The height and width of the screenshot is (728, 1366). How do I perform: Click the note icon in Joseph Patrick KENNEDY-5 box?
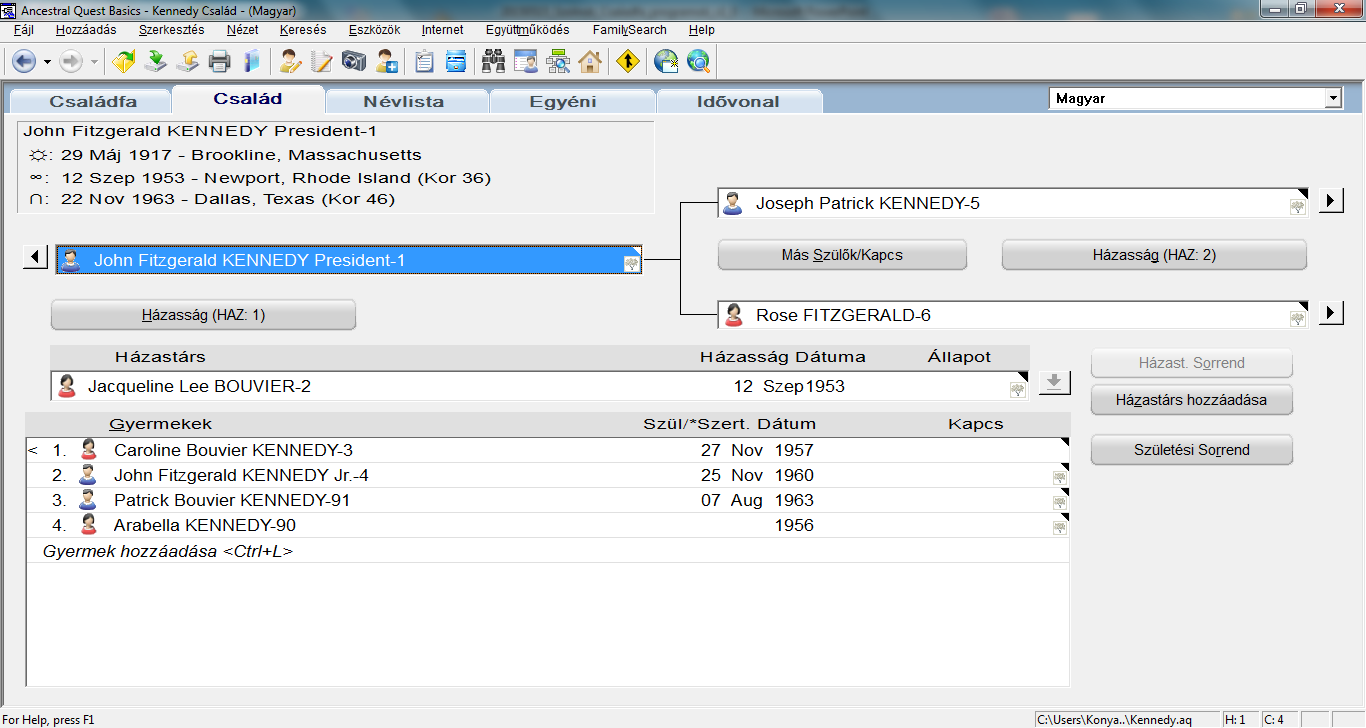[1298, 207]
